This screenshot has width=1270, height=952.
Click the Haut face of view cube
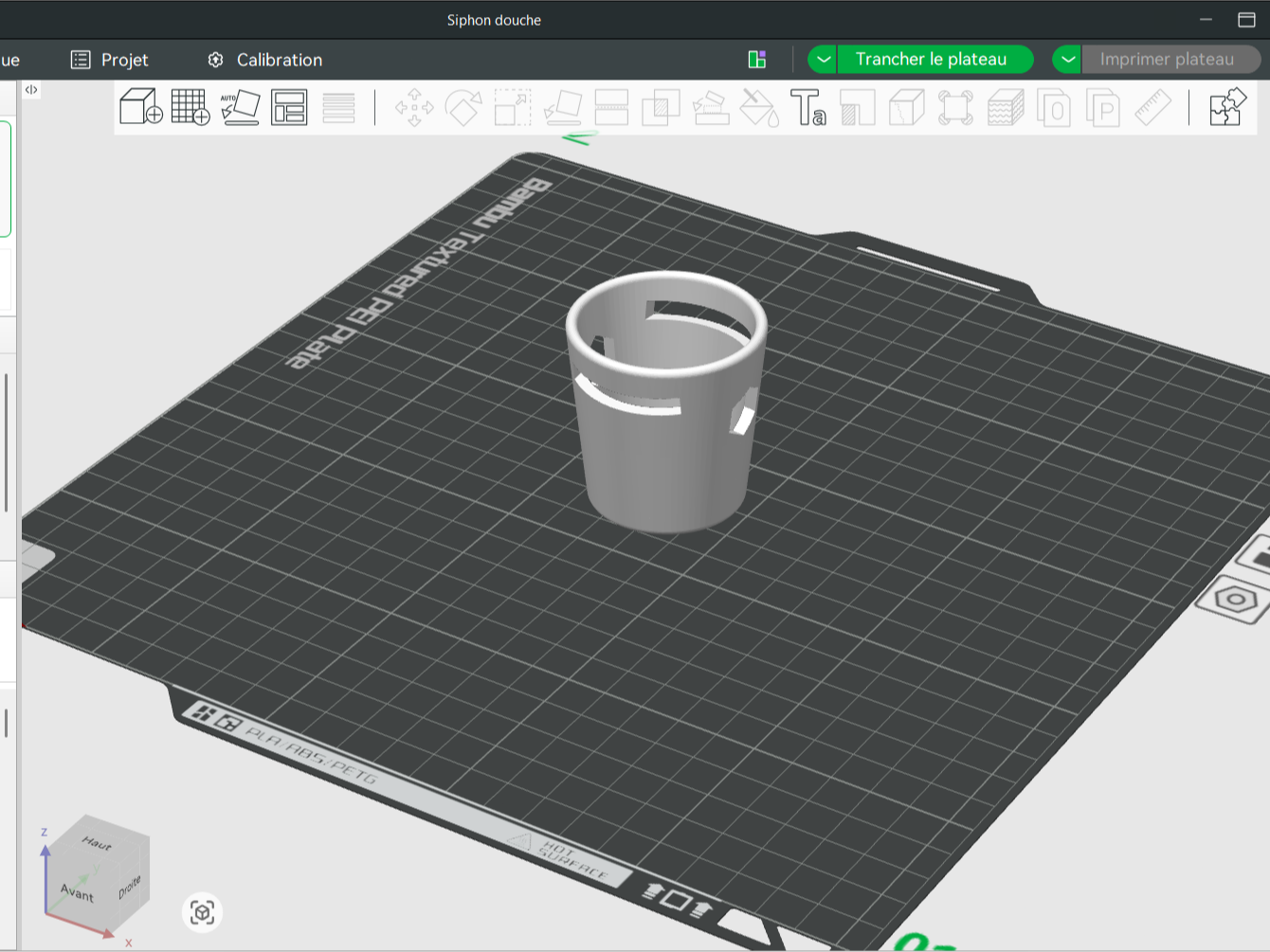[99, 842]
